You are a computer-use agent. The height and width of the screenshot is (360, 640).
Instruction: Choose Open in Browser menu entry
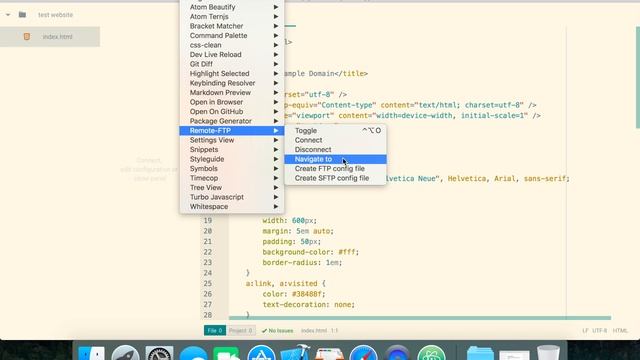pos(232,102)
